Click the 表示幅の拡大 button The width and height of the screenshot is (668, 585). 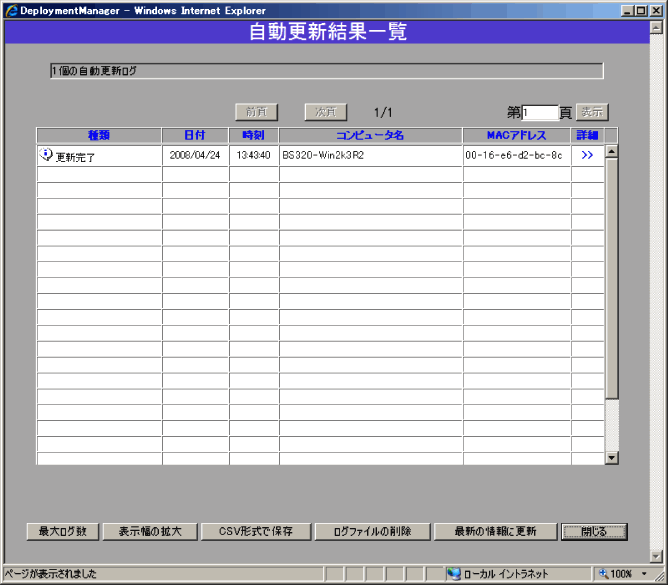point(149,531)
